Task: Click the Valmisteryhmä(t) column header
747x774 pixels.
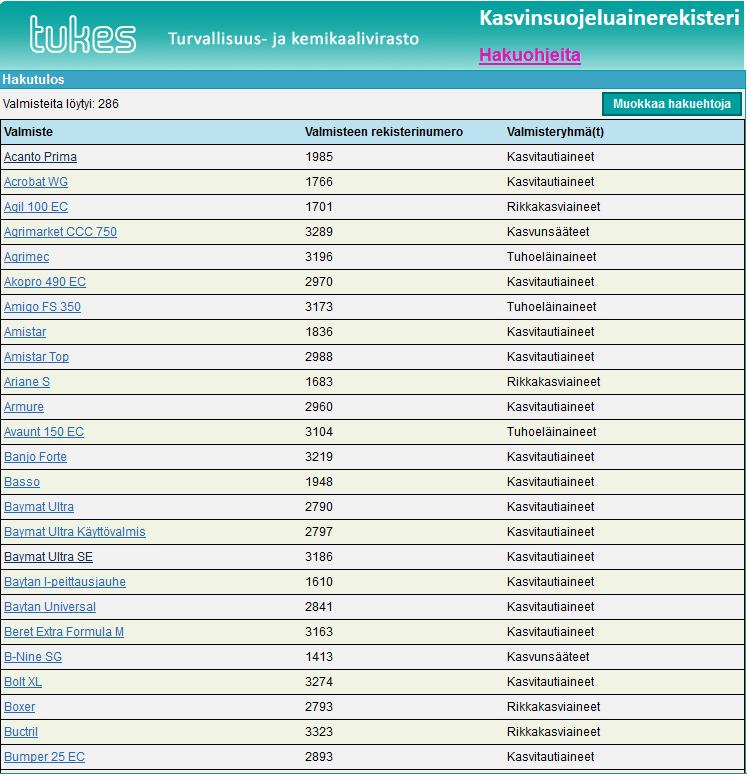Action: tap(555, 132)
